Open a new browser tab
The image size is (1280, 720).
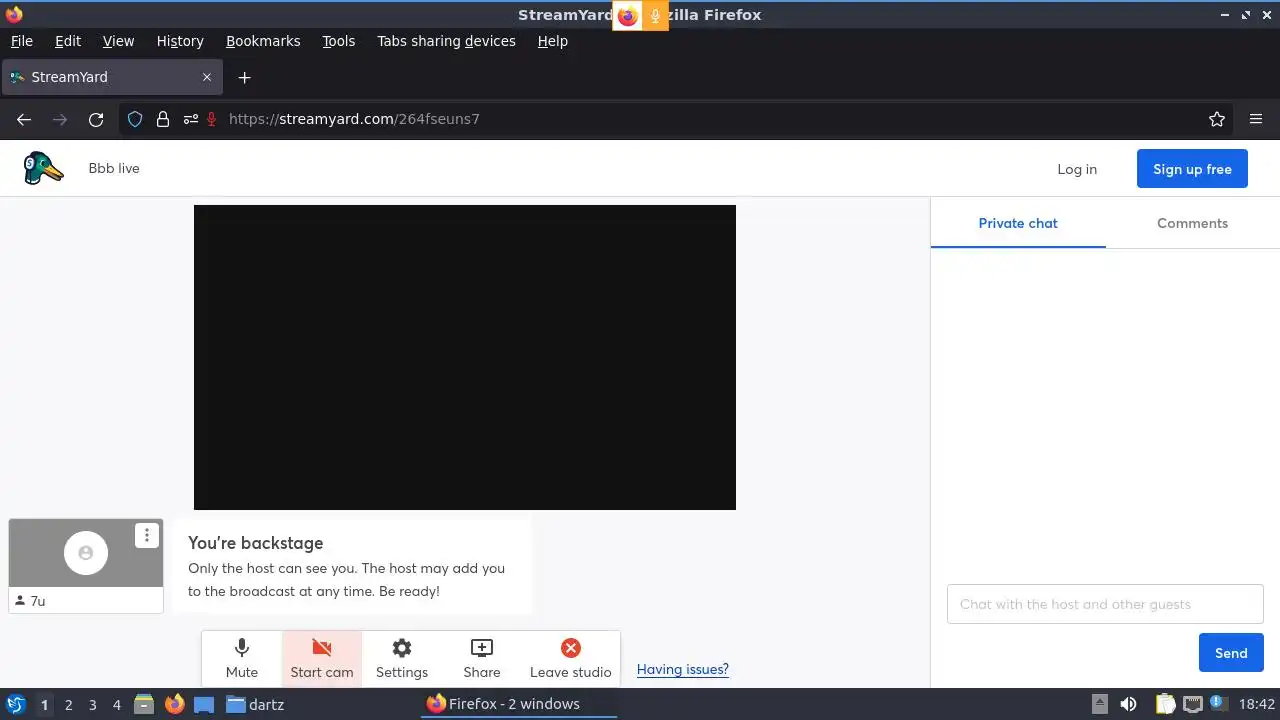pos(244,77)
